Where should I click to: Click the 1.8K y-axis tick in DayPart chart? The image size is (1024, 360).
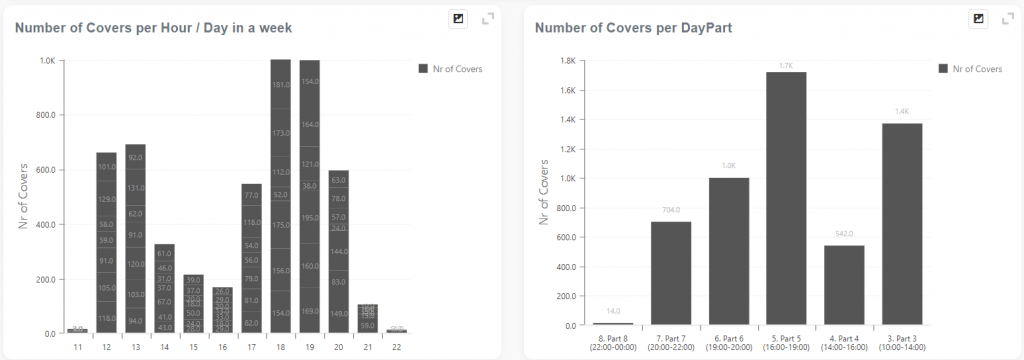[x=567, y=61]
